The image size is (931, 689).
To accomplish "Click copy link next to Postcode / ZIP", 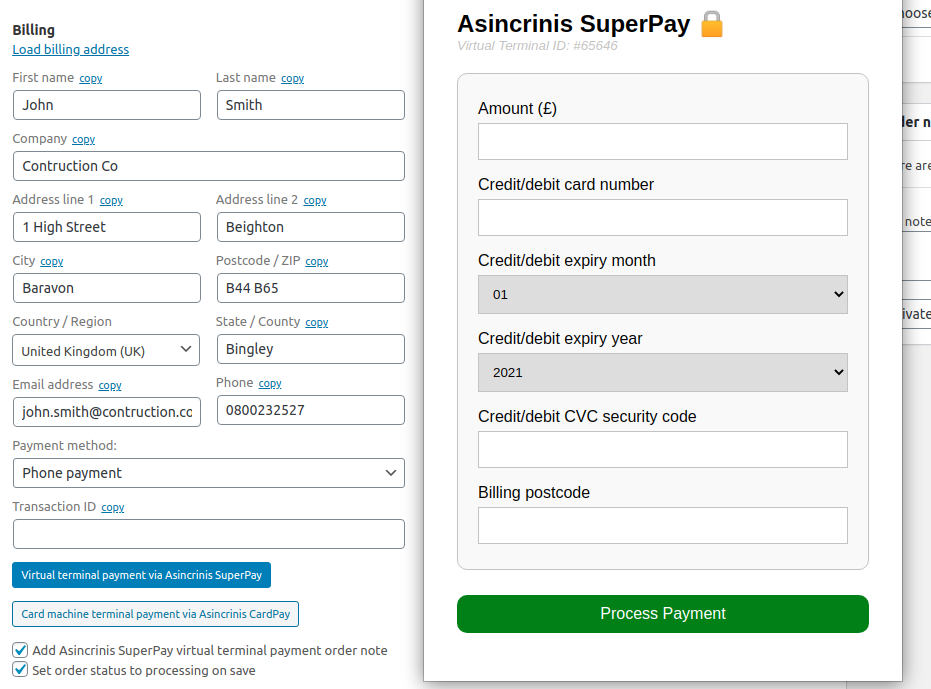I will [317, 262].
